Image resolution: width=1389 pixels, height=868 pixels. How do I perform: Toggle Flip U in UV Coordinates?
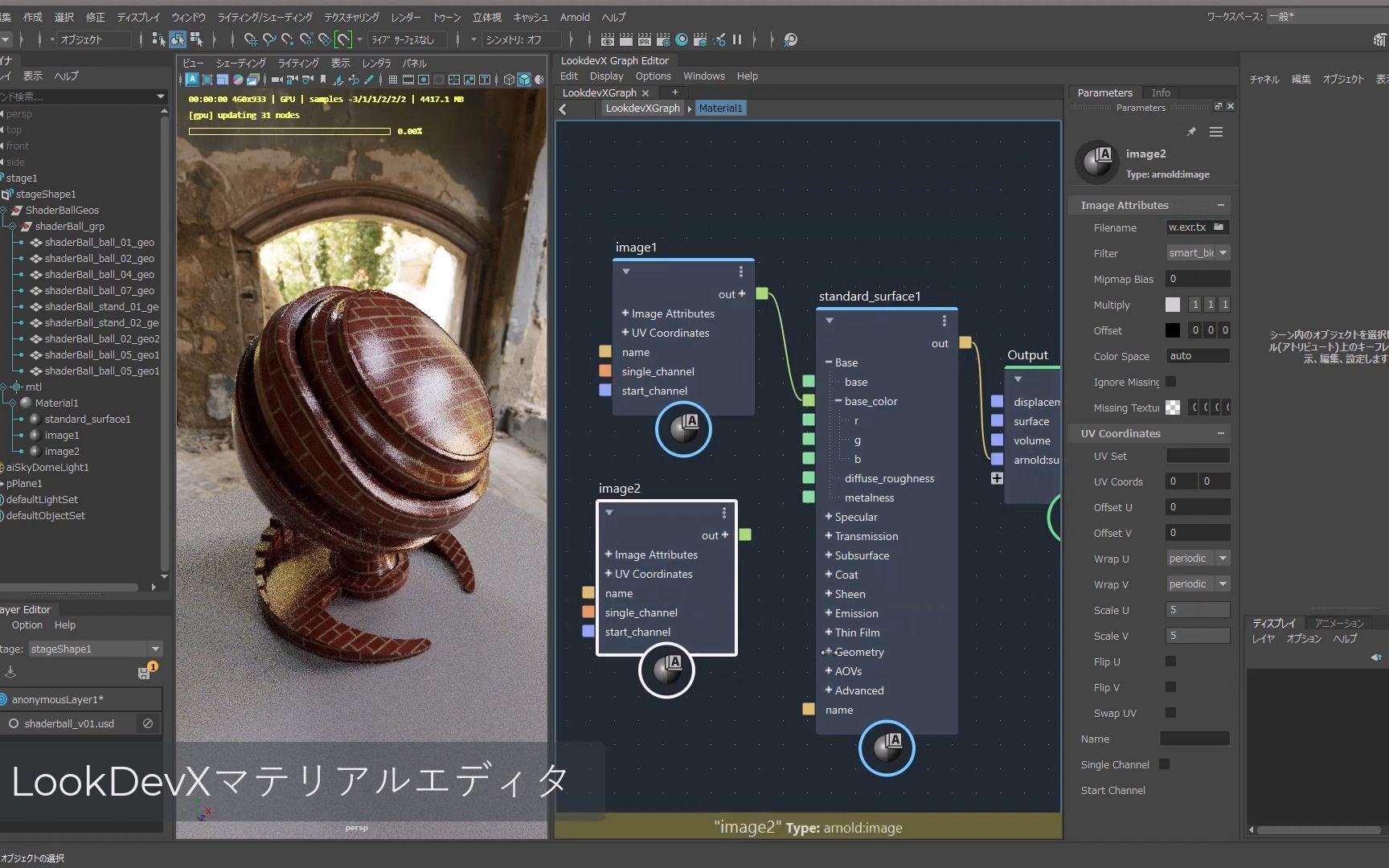point(1170,661)
